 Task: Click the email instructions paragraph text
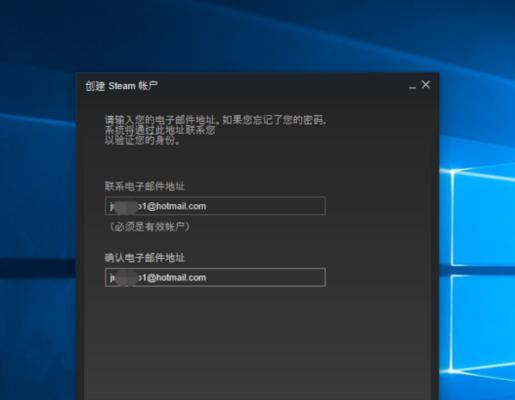click(216, 130)
